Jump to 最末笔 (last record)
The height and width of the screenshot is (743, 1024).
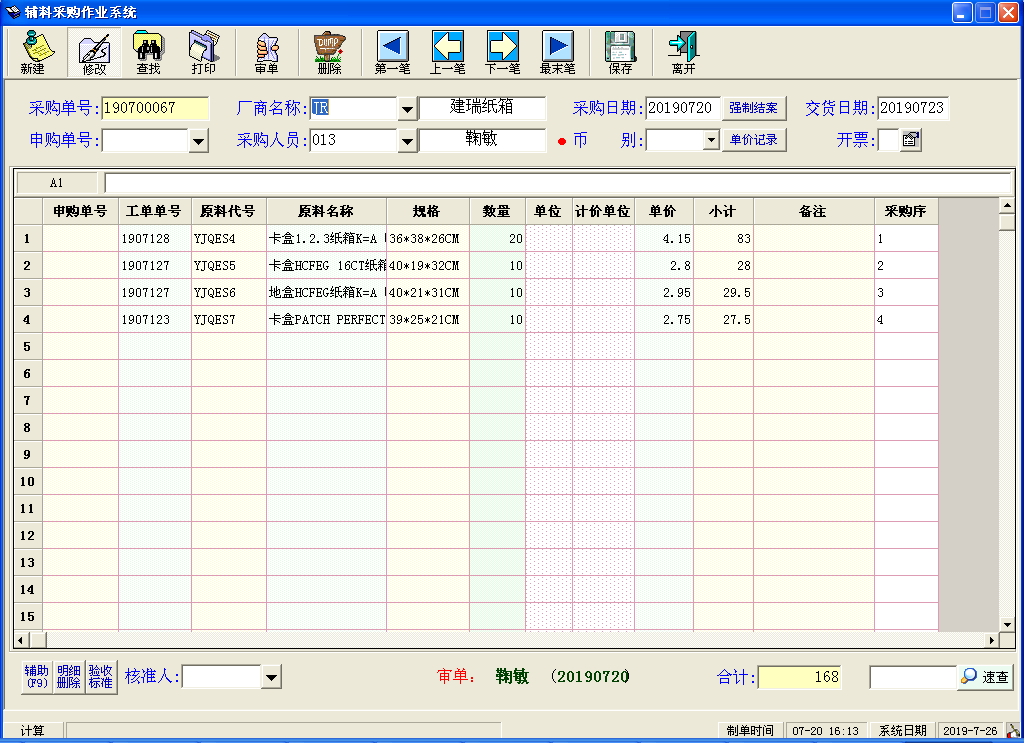pyautogui.click(x=557, y=52)
